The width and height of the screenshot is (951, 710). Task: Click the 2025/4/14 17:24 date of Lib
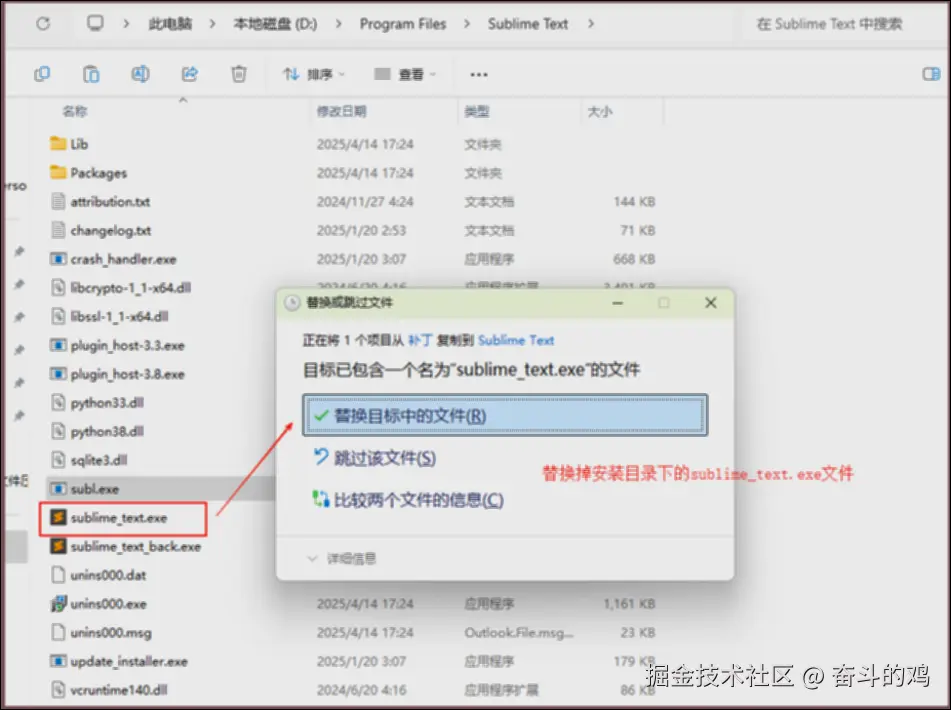[x=365, y=144]
